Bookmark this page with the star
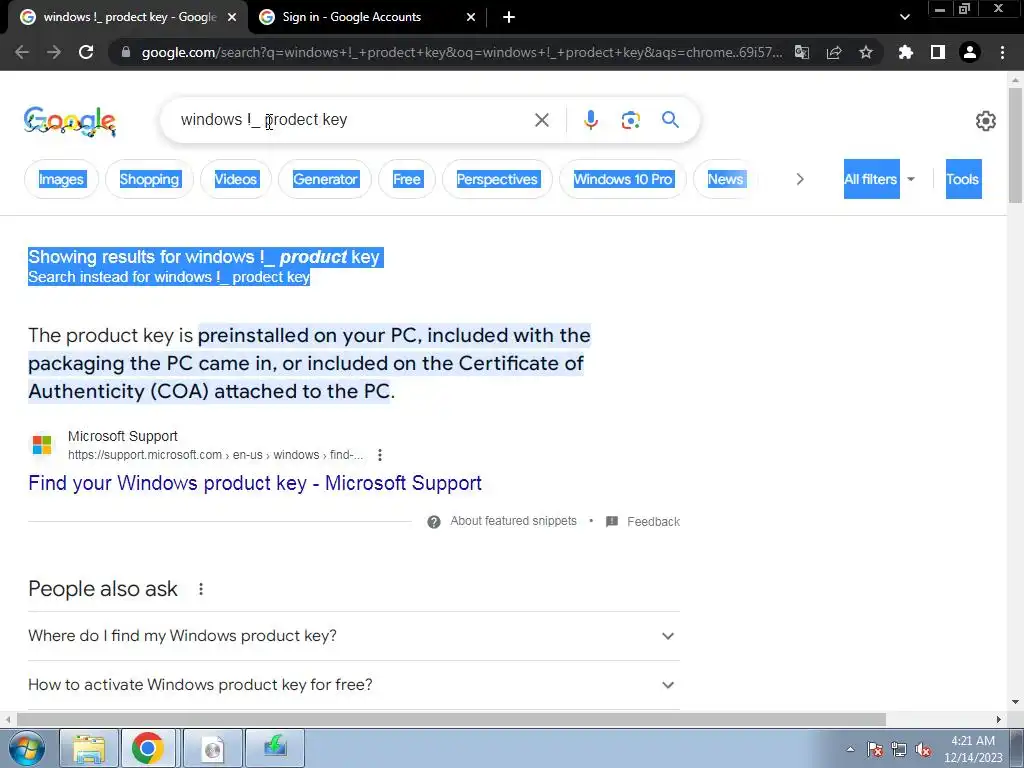The width and height of the screenshot is (1024, 768). pyautogui.click(x=866, y=52)
